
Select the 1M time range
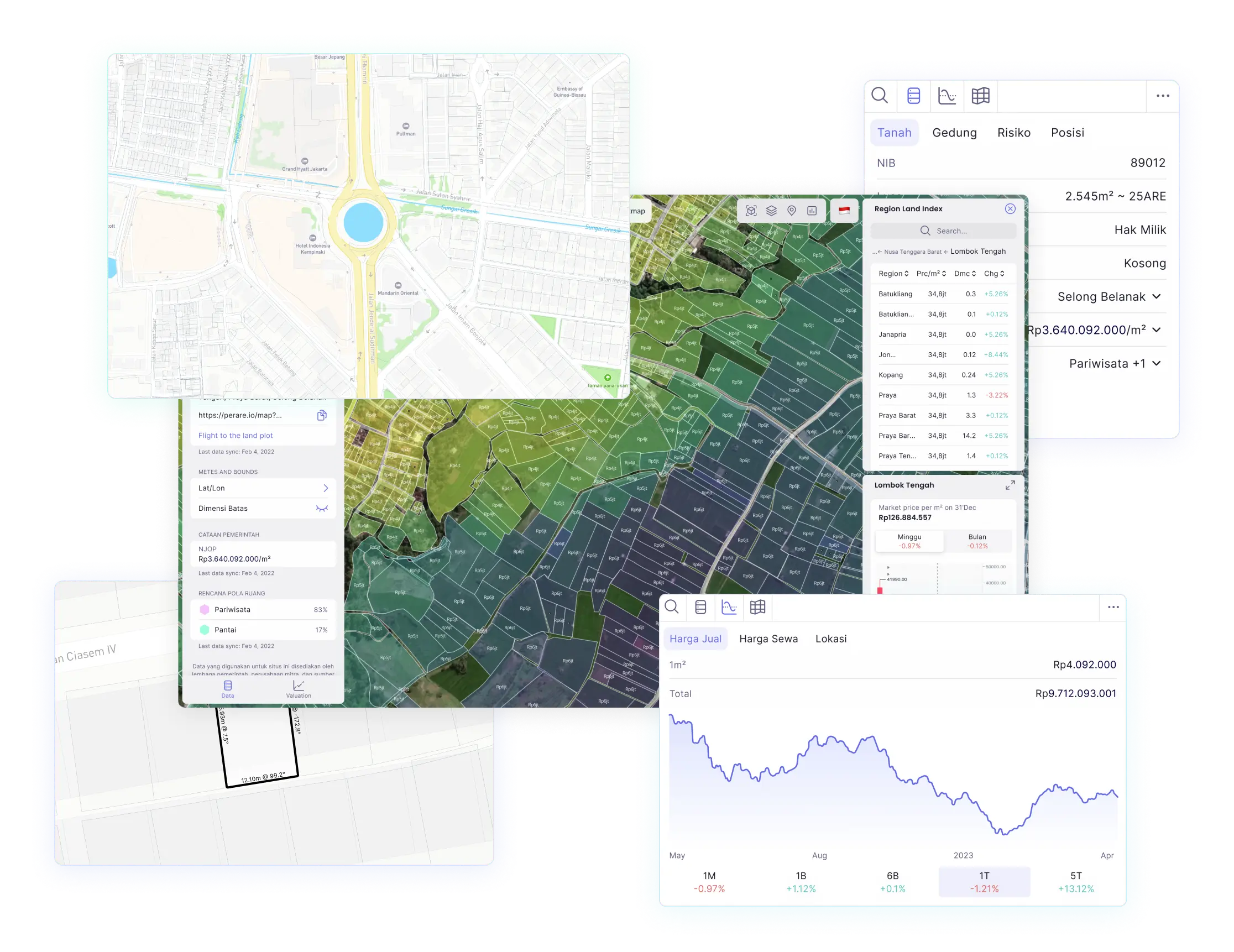click(709, 881)
